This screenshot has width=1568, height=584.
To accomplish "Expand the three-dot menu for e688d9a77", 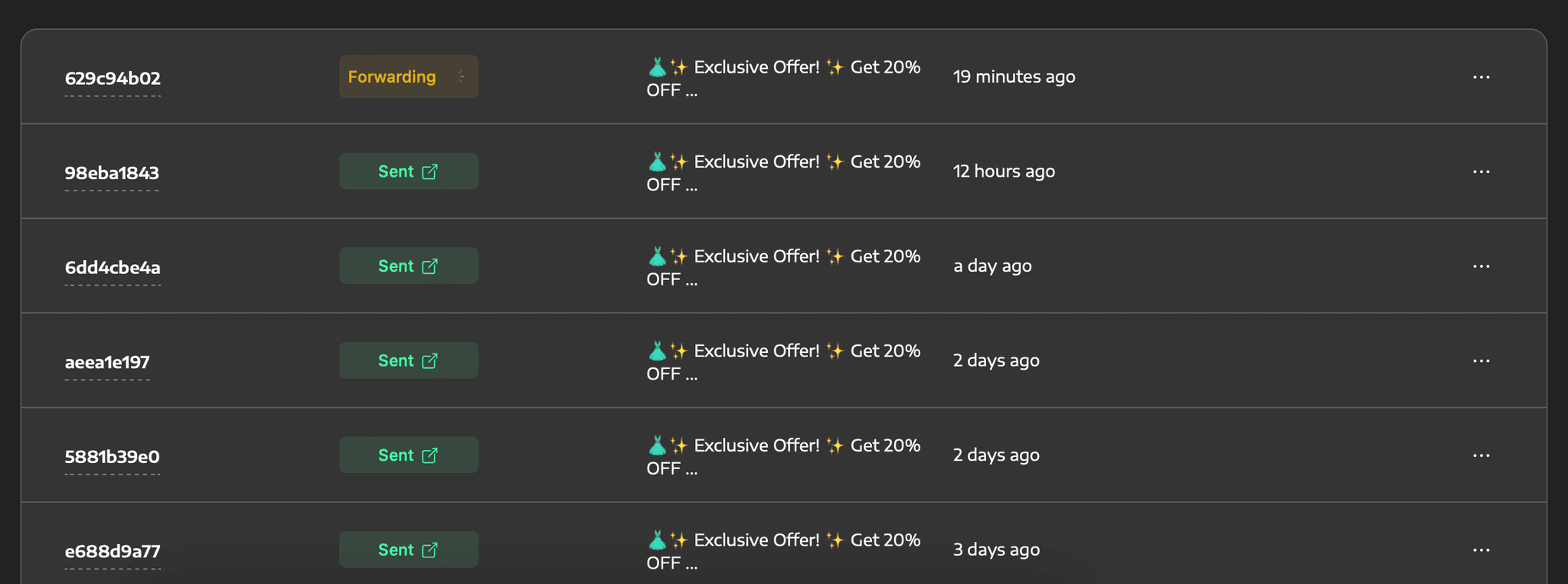I will pos(1481,550).
